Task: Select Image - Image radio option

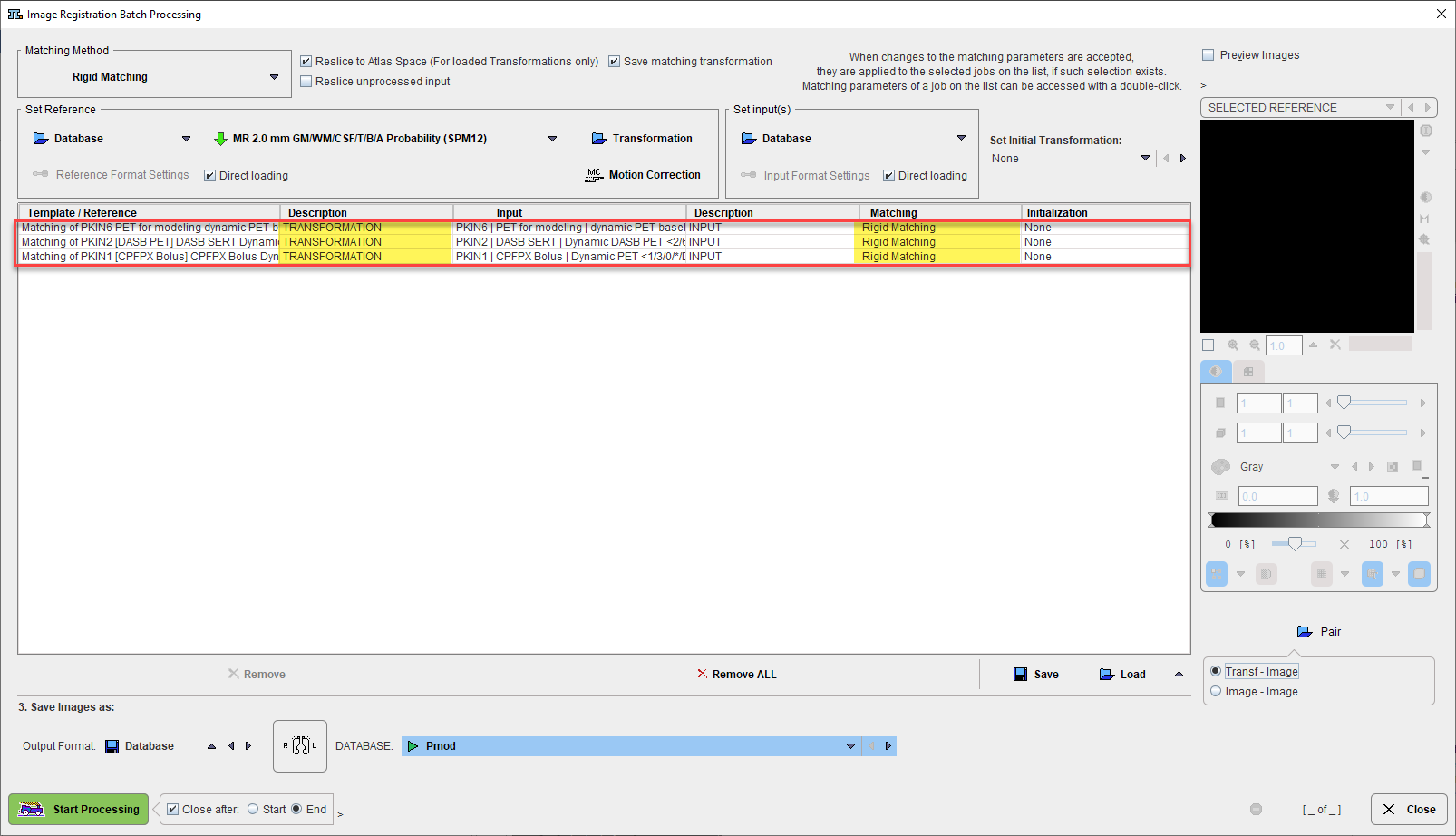Action: tap(1216, 691)
